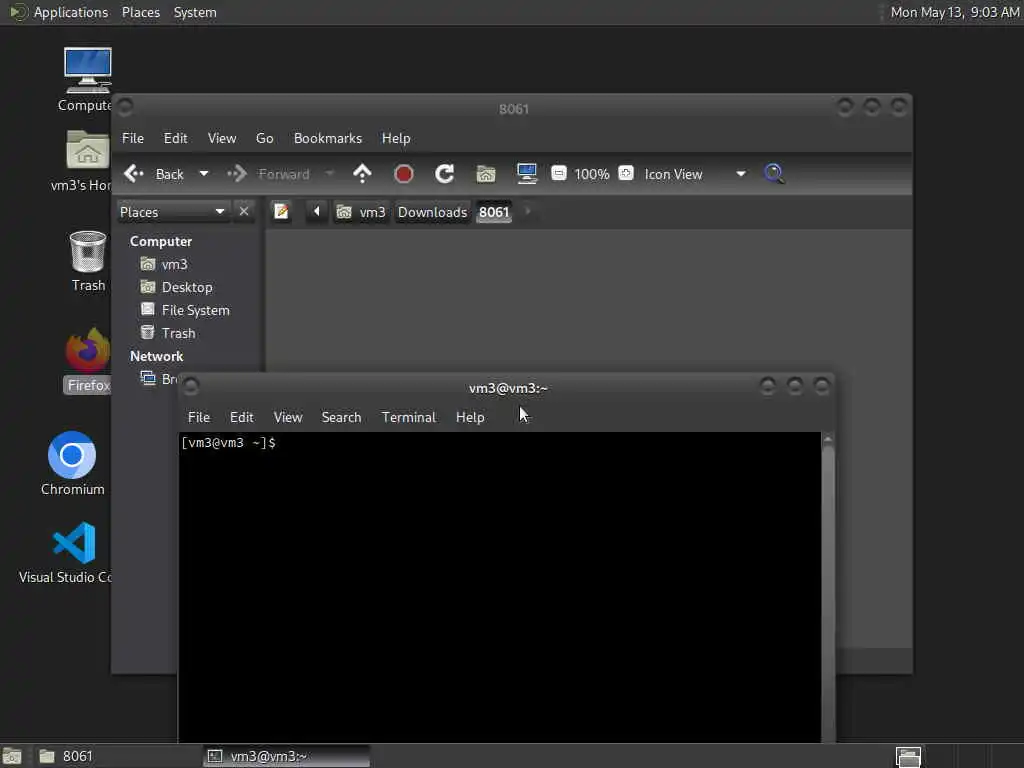Open File menu in terminal window
Viewport: 1024px width, 768px height.
coord(199,417)
